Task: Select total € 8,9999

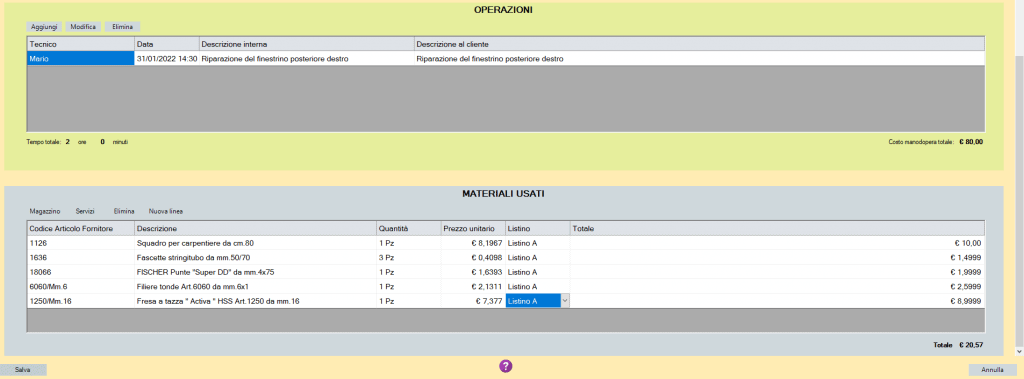Action: coord(777,301)
